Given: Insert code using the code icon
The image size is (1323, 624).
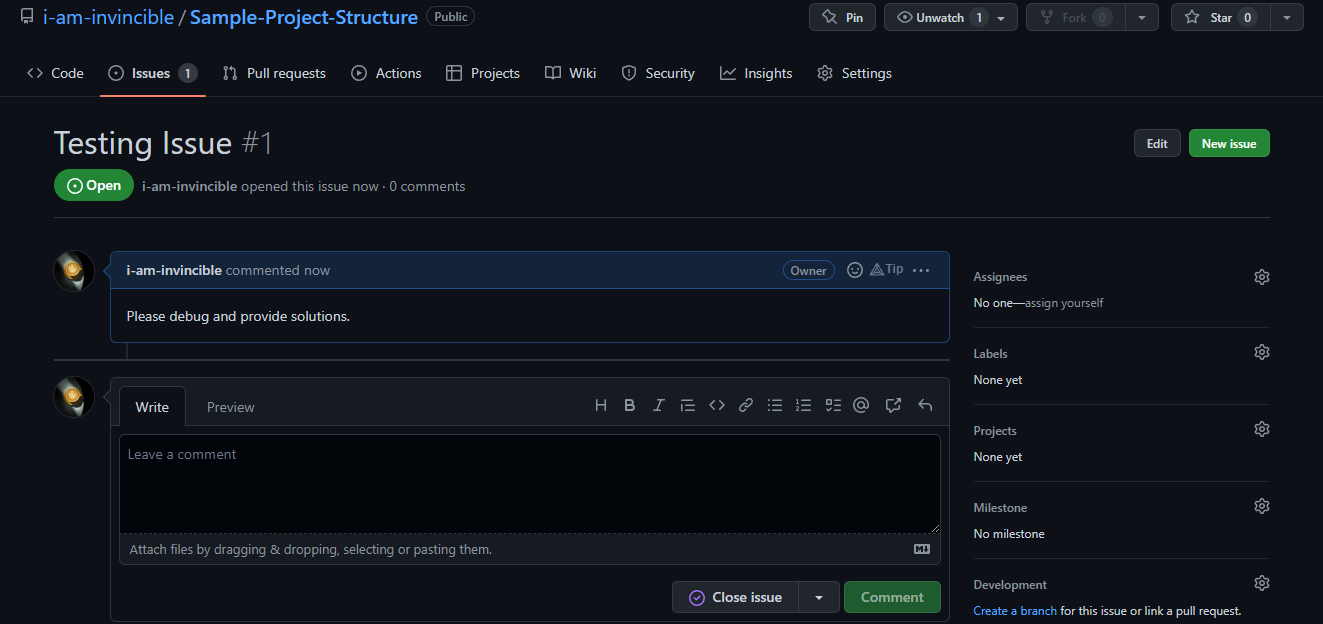Looking at the screenshot, I should tap(716, 405).
